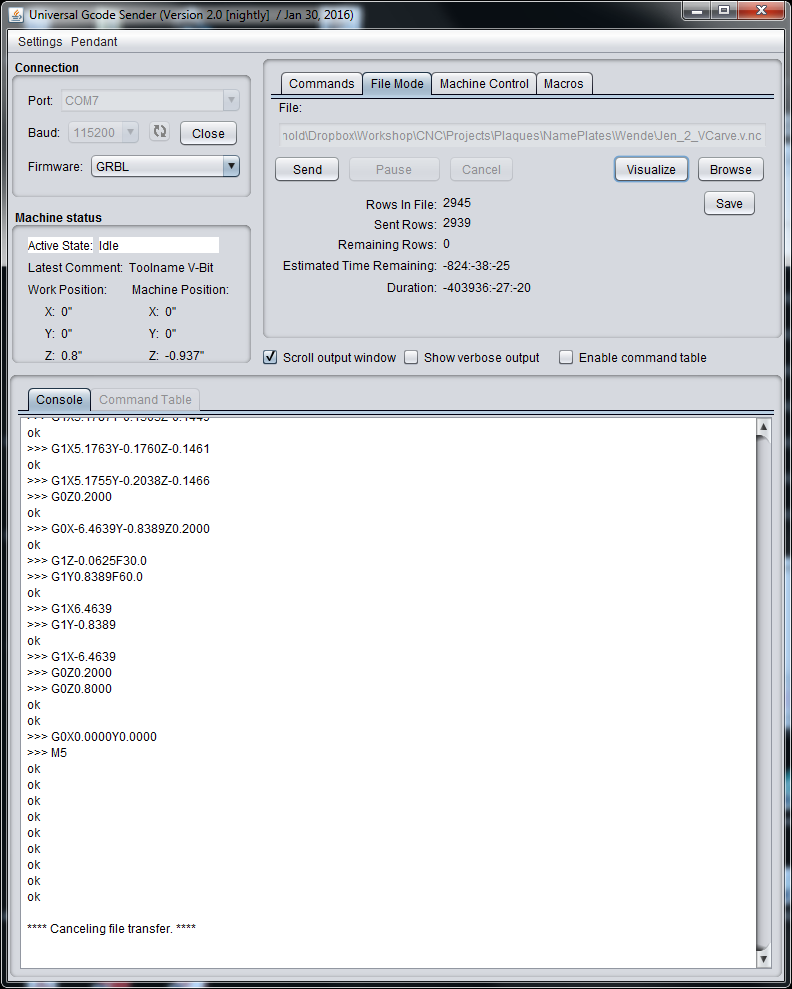The height and width of the screenshot is (989, 792).
Task: Click the '>>> G1X5.1763Y-0.1760Z-0.1461' line
Action: click(119, 448)
